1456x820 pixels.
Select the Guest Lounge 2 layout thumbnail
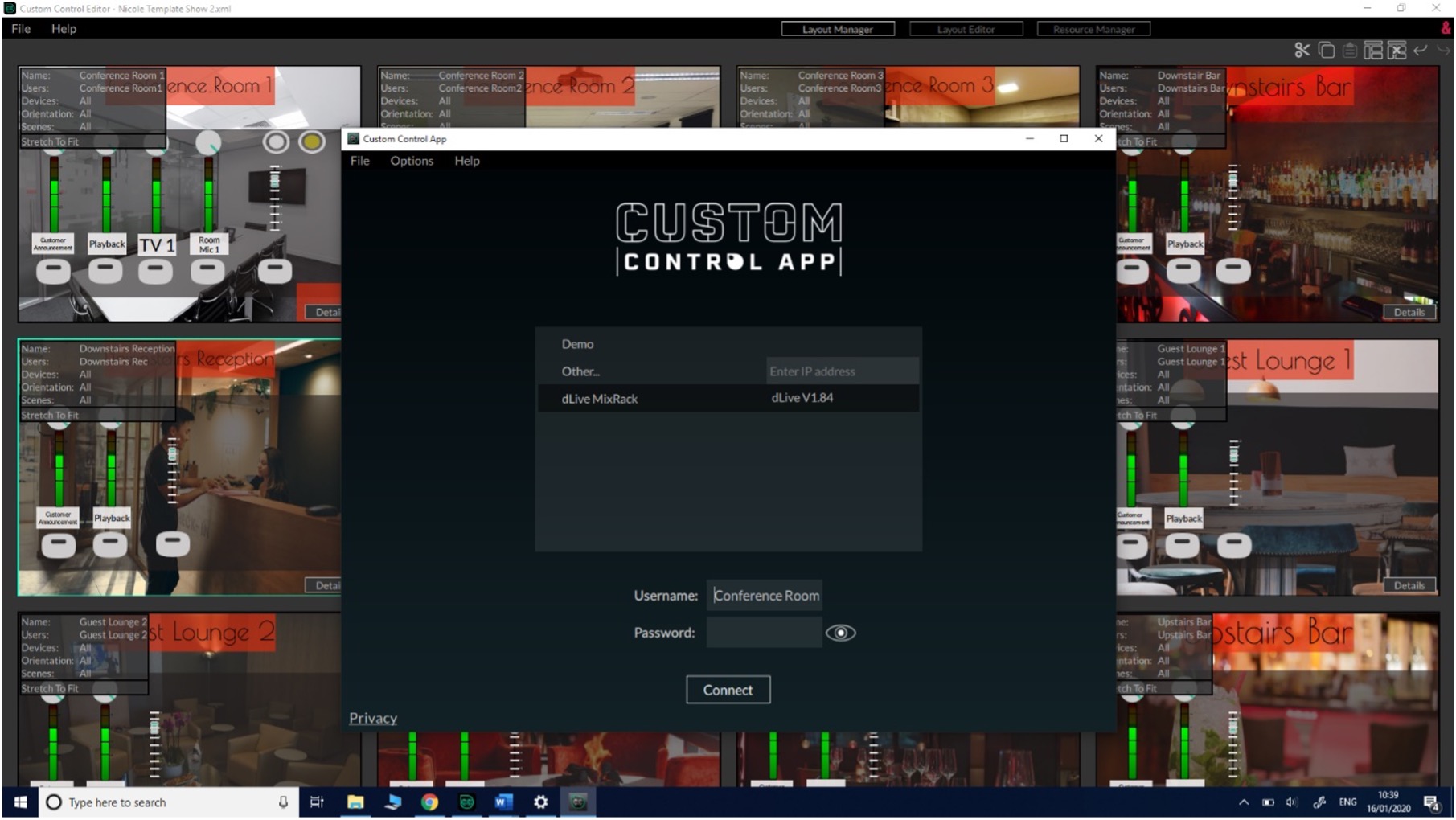pyautogui.click(x=179, y=699)
